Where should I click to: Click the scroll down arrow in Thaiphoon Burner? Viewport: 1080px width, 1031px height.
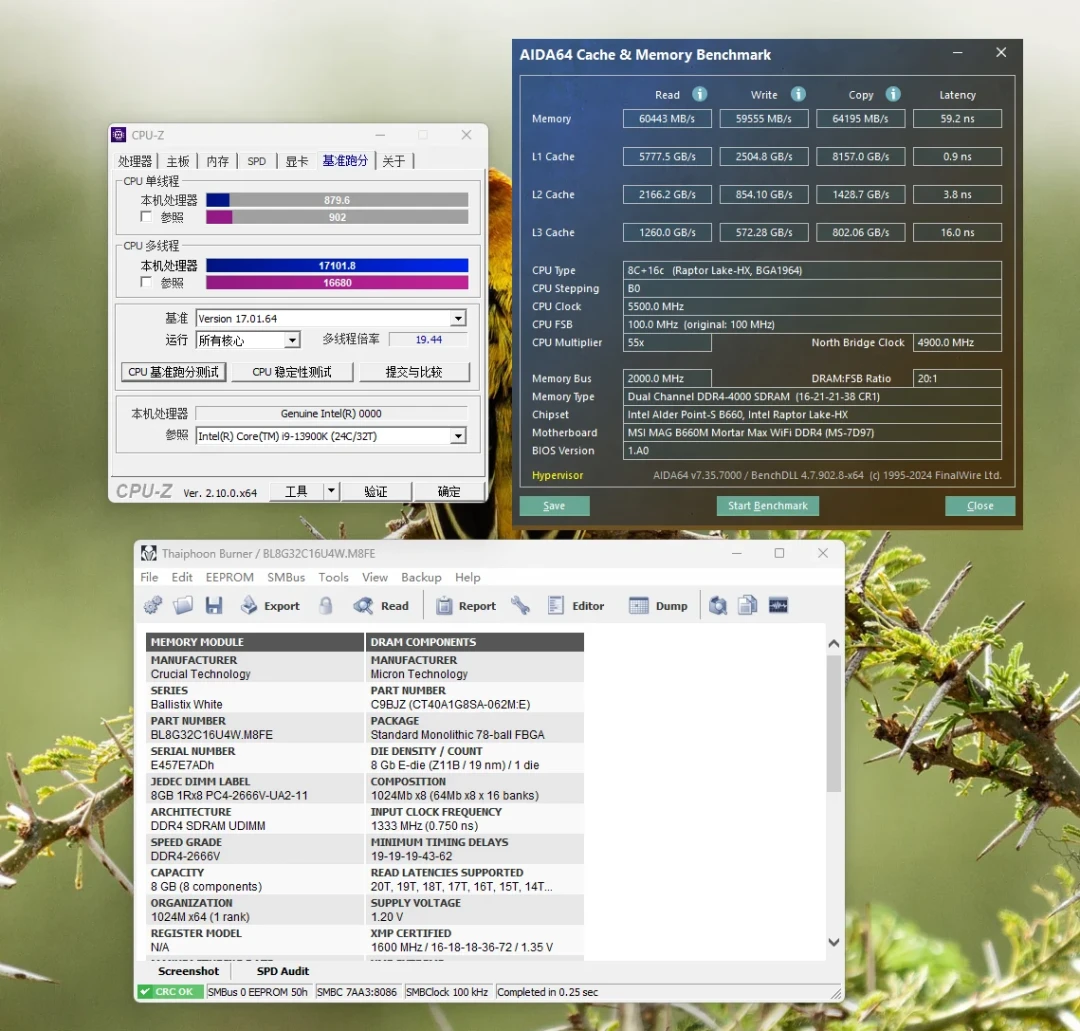tap(833, 941)
